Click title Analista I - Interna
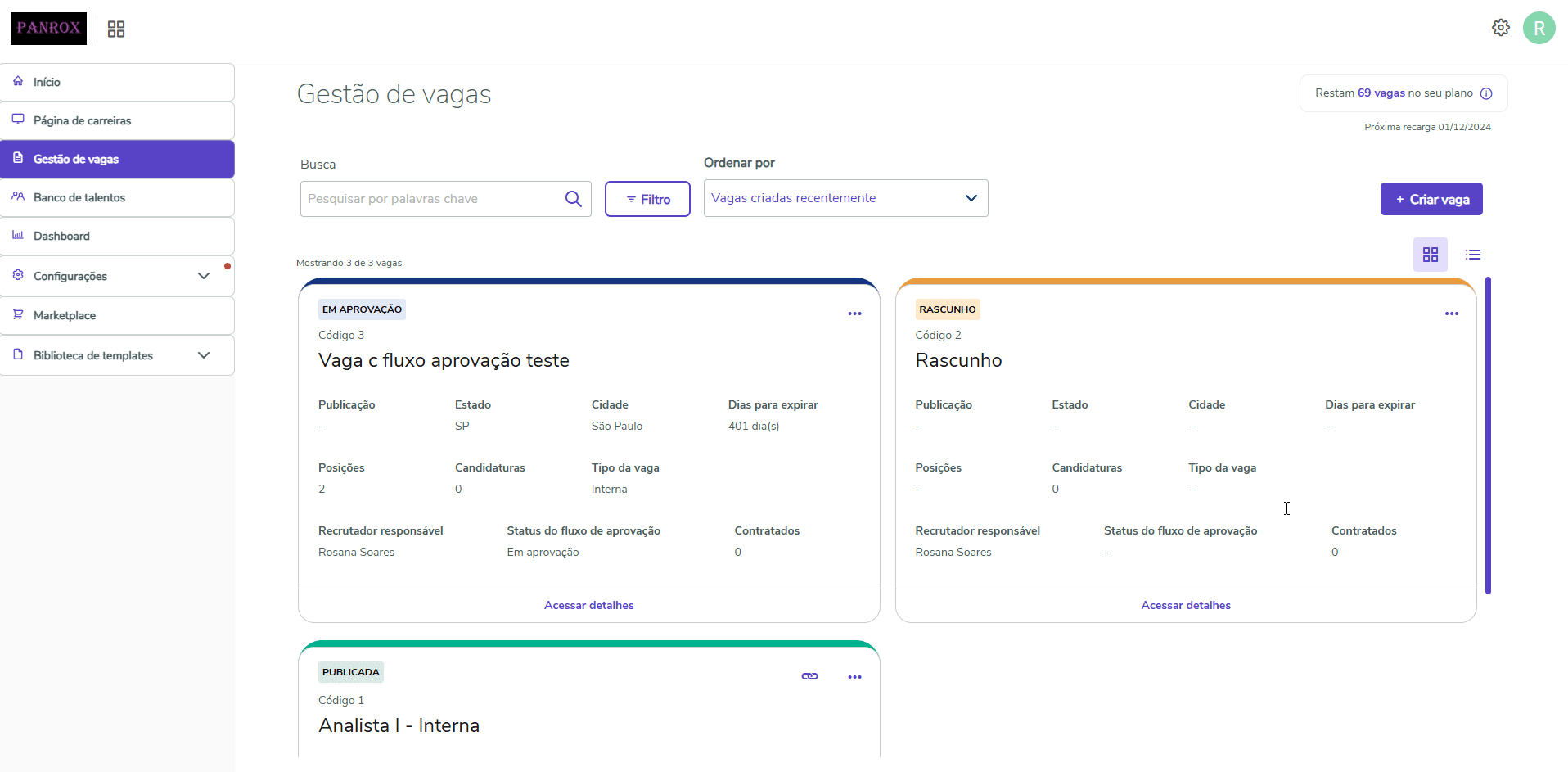 pyautogui.click(x=399, y=725)
